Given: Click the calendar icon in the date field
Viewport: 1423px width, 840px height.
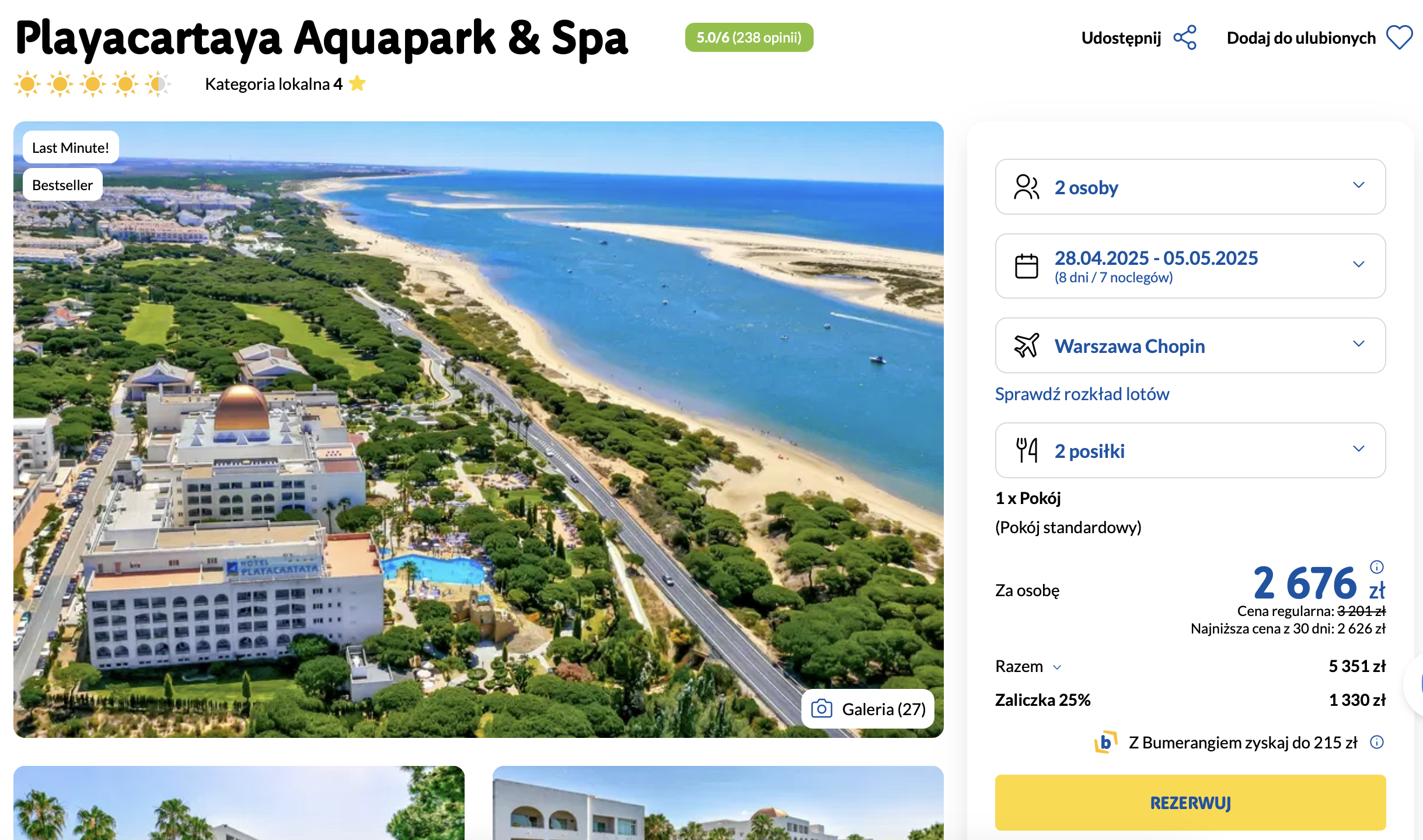Looking at the screenshot, I should (x=1026, y=266).
